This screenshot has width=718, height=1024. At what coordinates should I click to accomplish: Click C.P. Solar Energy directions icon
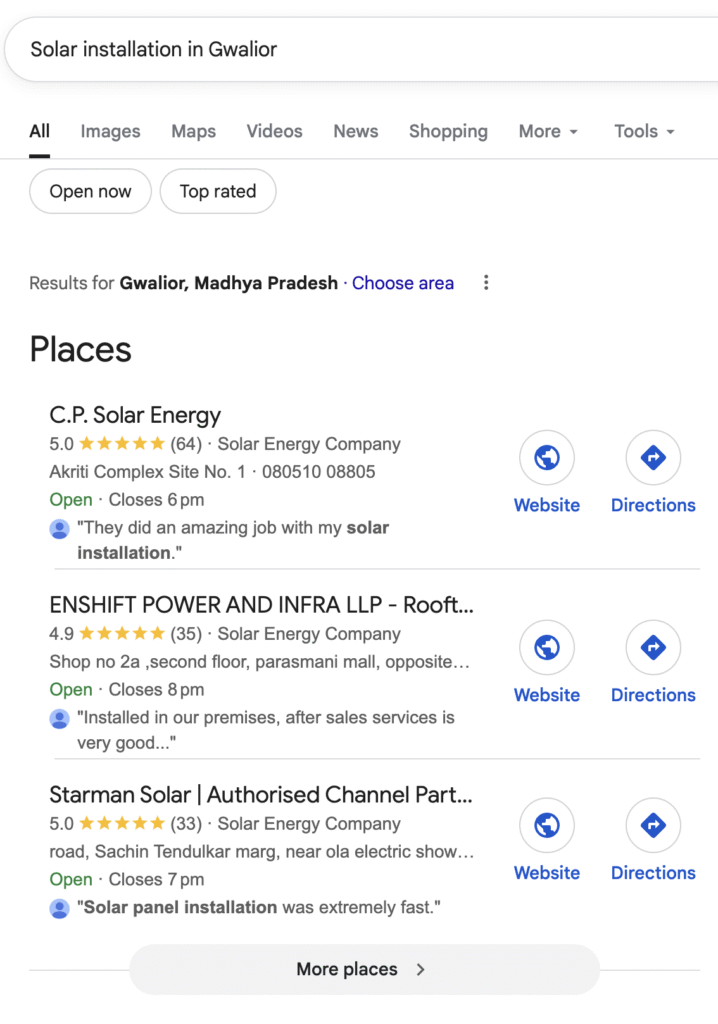point(653,458)
